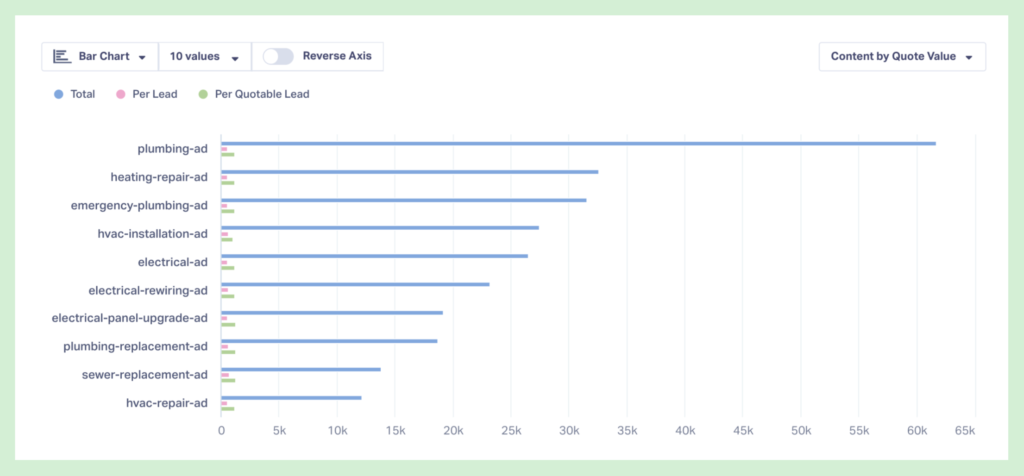
Task: Click the blue Total legend dot
Action: click(59, 94)
